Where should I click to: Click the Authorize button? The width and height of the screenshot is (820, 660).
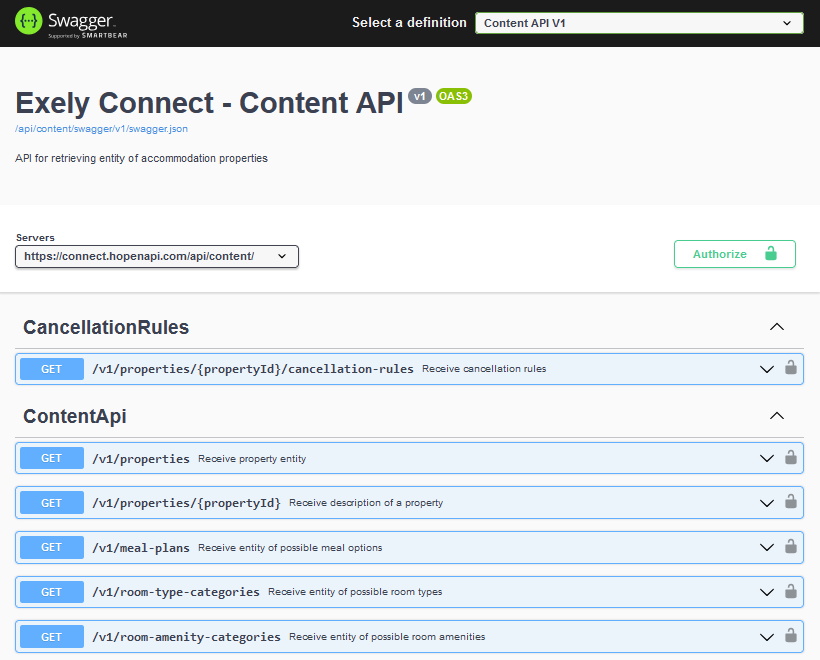735,254
